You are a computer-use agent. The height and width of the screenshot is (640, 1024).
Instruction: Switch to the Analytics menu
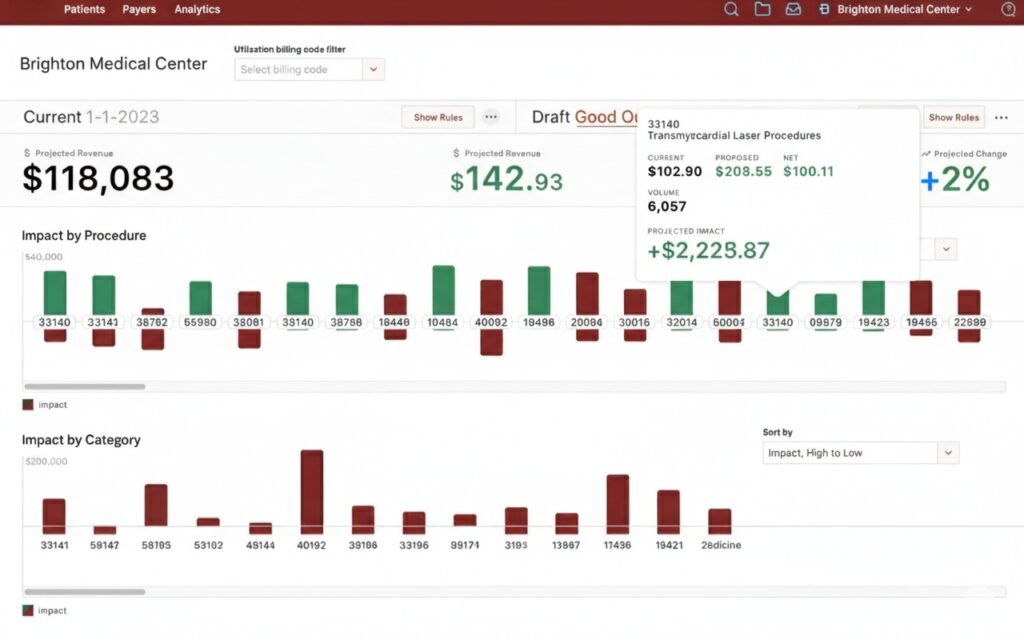pyautogui.click(x=197, y=9)
